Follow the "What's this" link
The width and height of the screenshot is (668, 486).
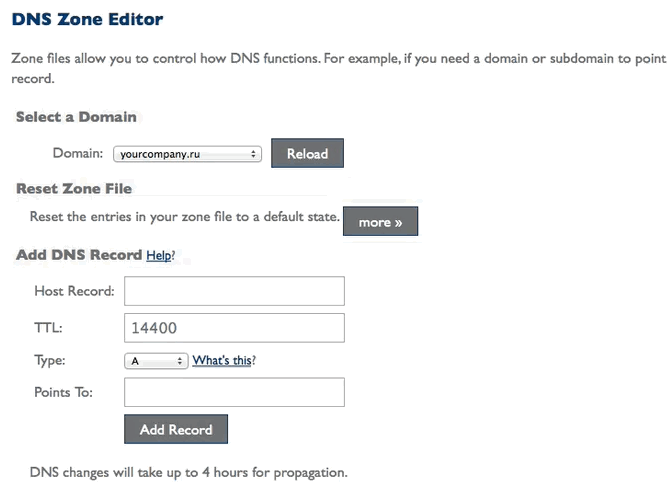[x=222, y=361]
